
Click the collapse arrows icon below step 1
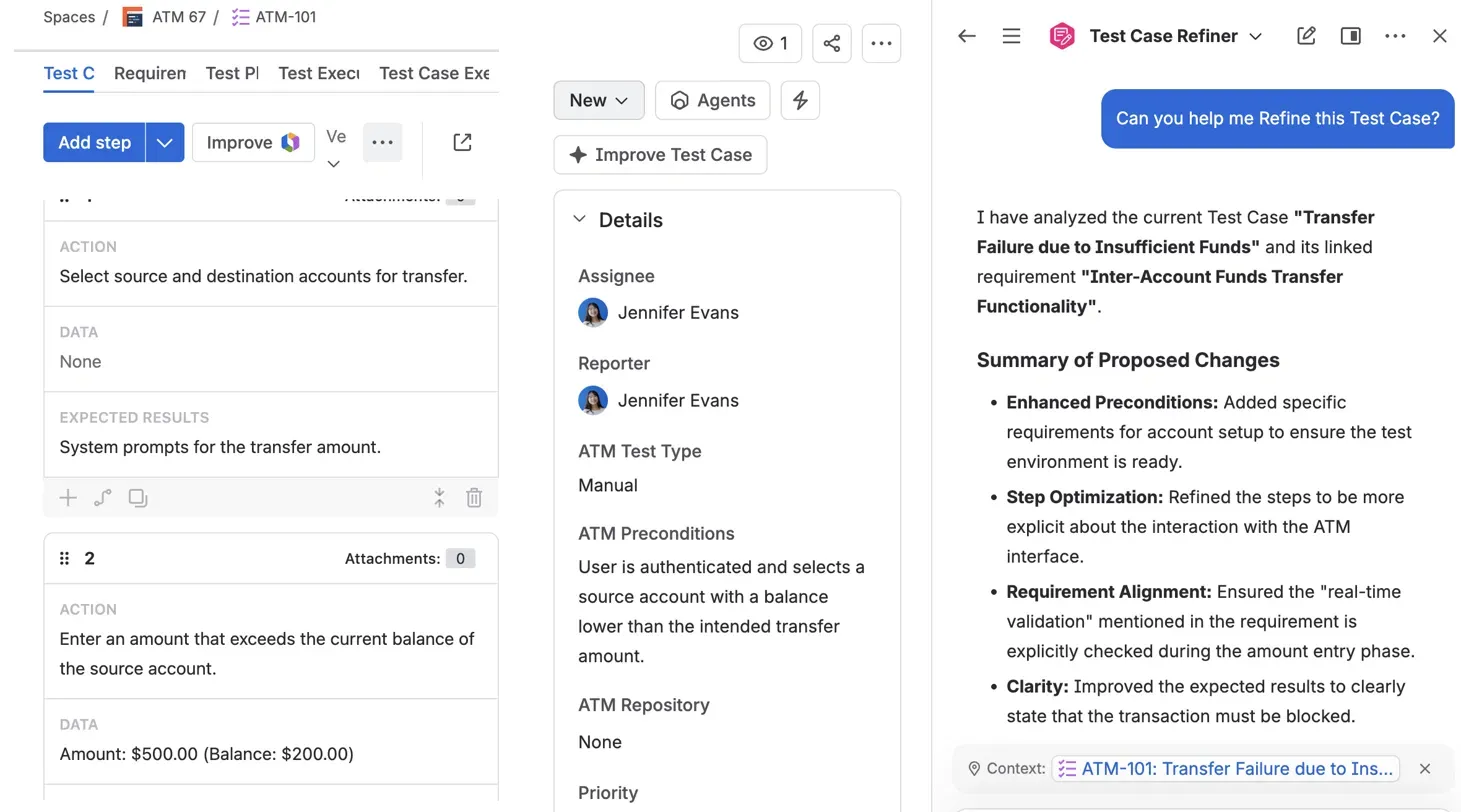coord(439,497)
